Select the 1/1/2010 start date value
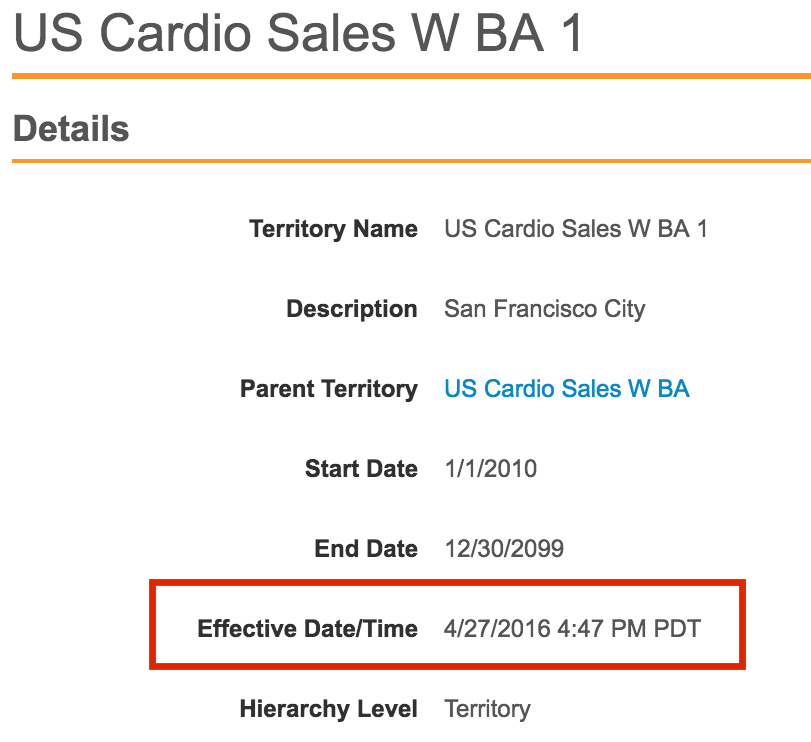The height and width of the screenshot is (742, 811). pyautogui.click(x=490, y=469)
